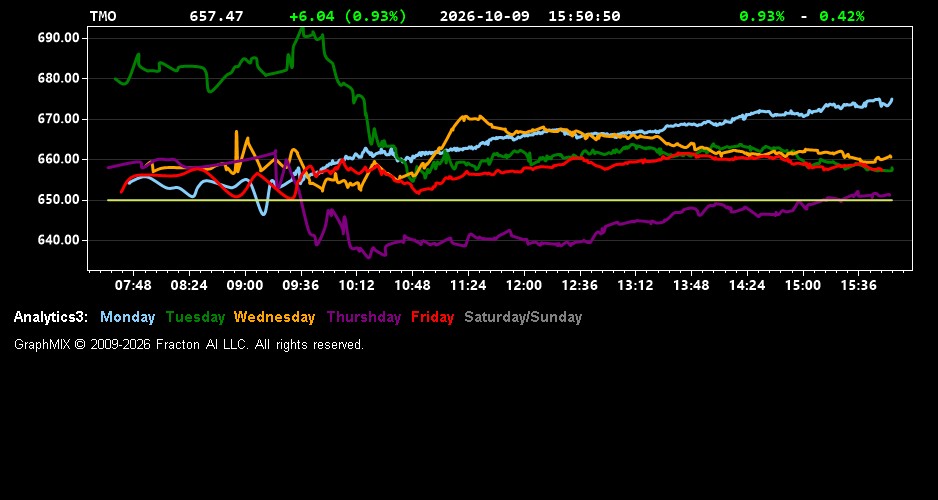The image size is (938, 500).
Task: Click the 15:36 time axis label
Action: [x=858, y=285]
